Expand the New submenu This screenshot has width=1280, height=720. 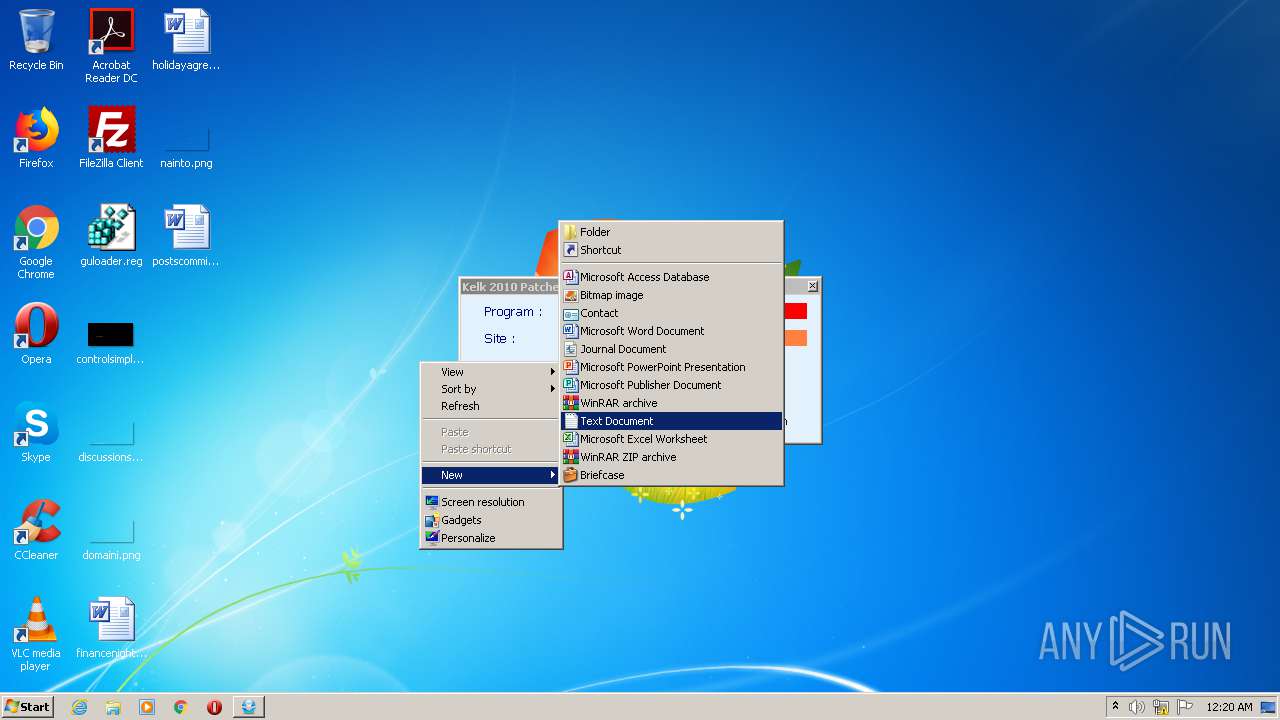click(490, 475)
